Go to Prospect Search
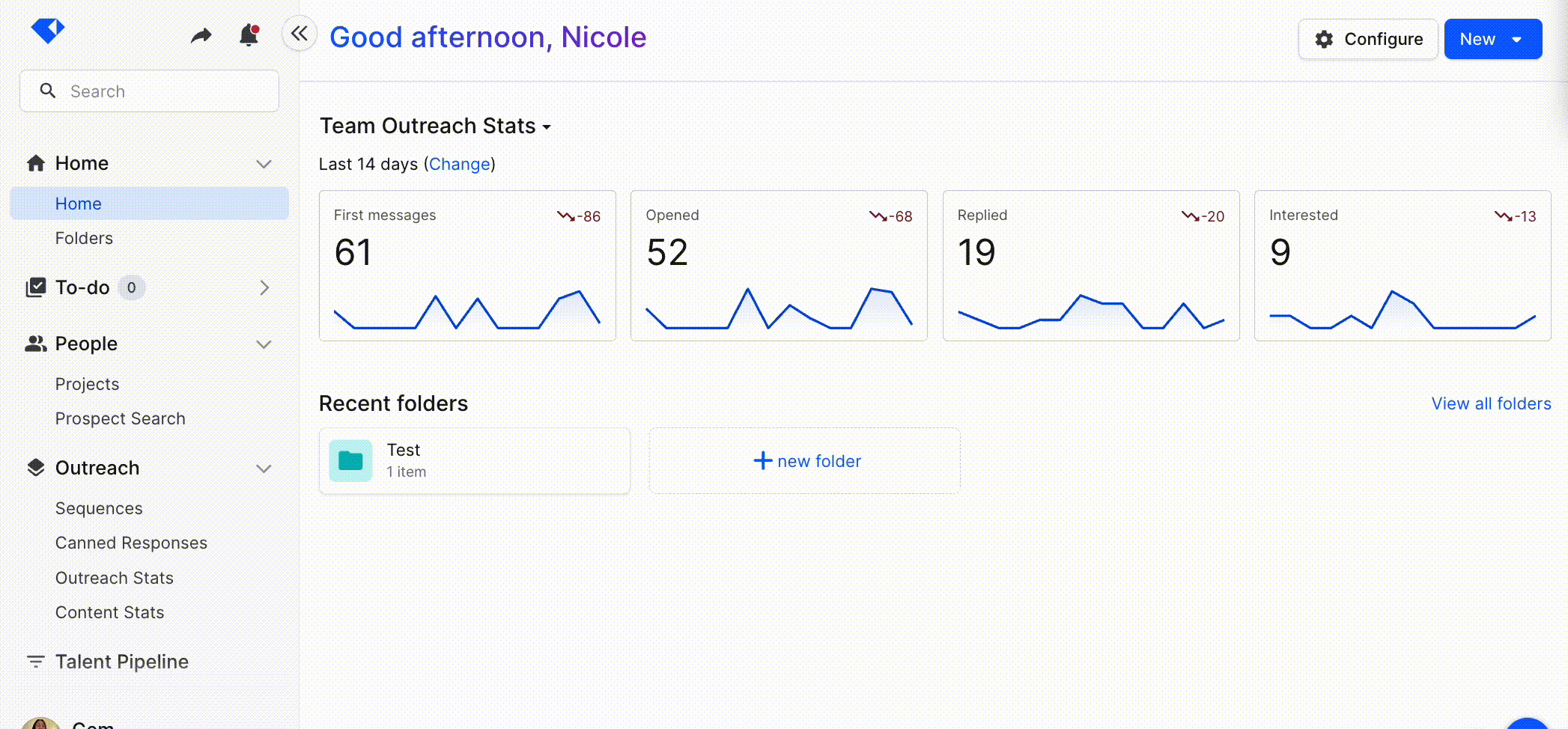1568x729 pixels. [x=120, y=418]
